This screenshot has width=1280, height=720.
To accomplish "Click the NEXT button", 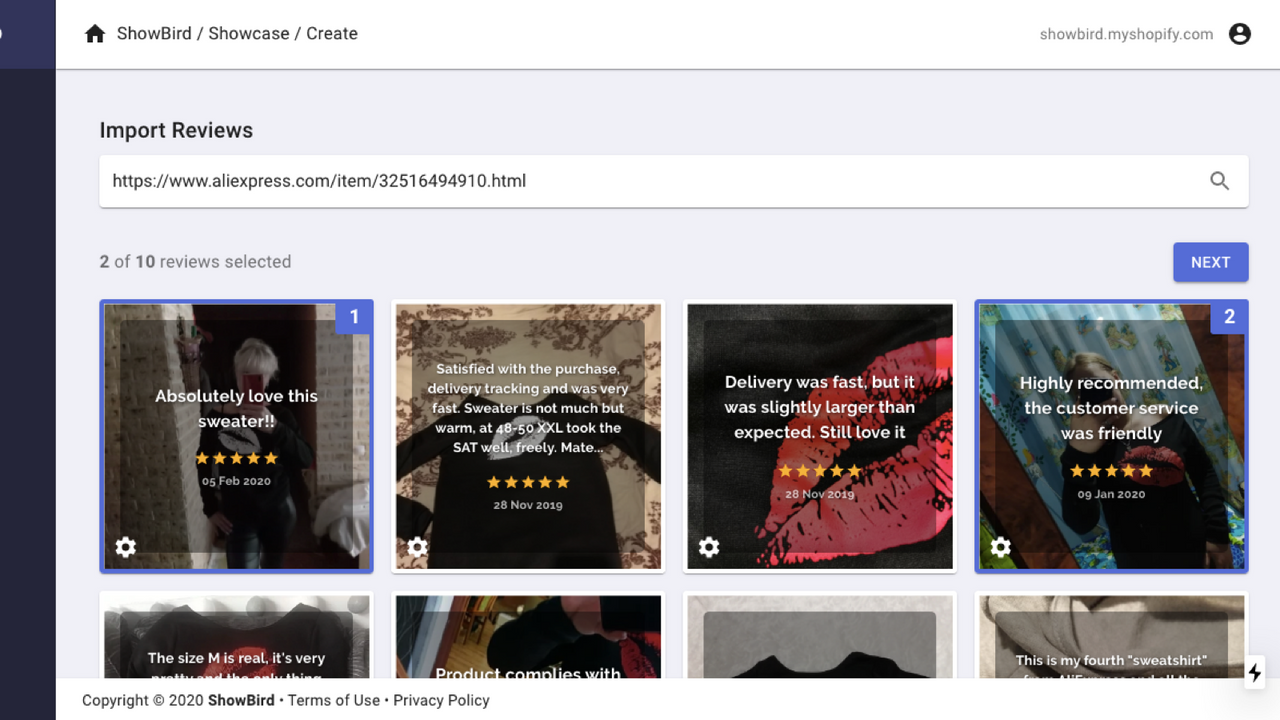I will [x=1211, y=262].
